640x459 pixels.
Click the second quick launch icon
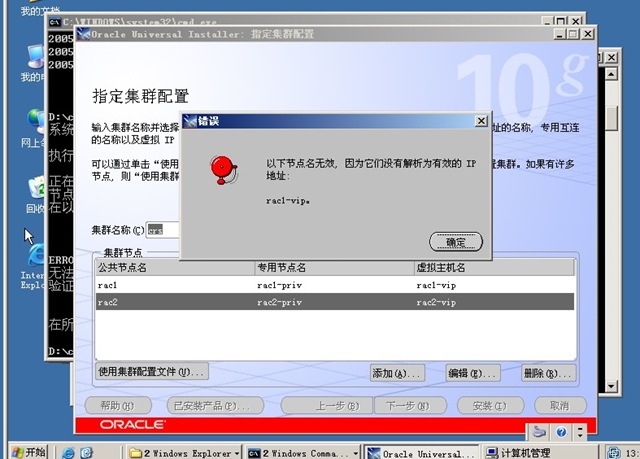[87, 452]
